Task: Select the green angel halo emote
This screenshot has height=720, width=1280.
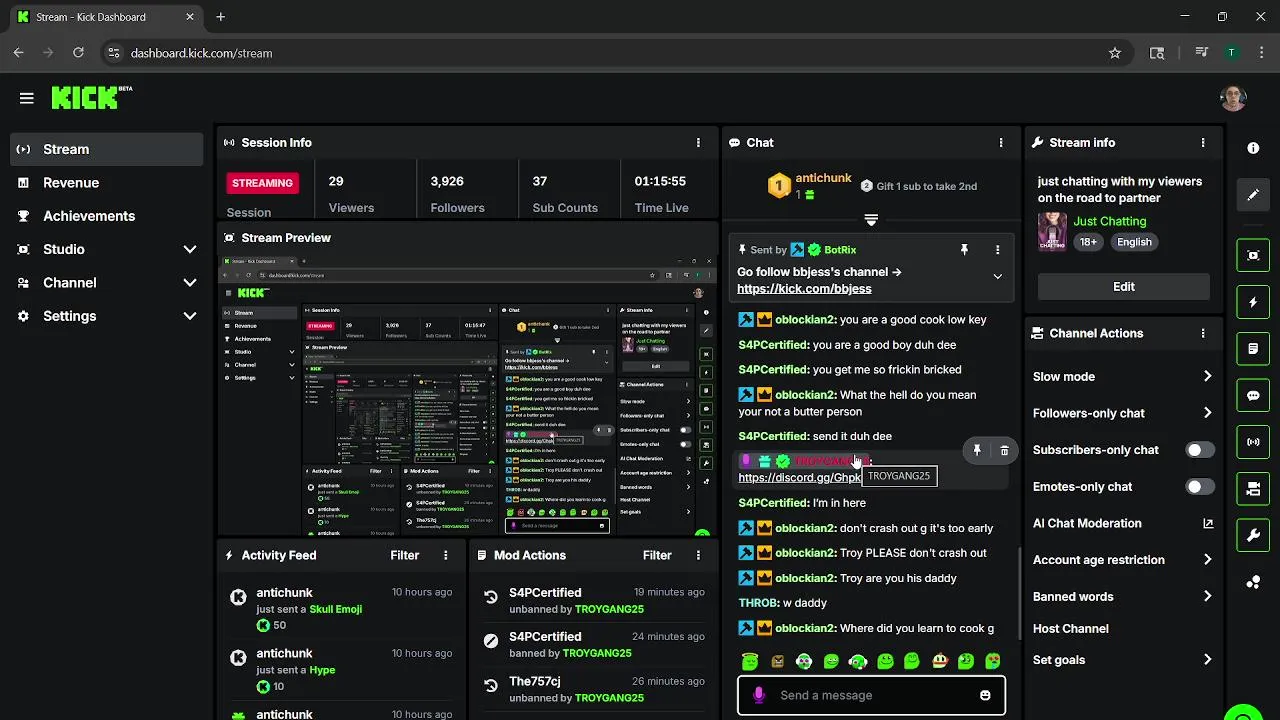Action: coord(750,661)
